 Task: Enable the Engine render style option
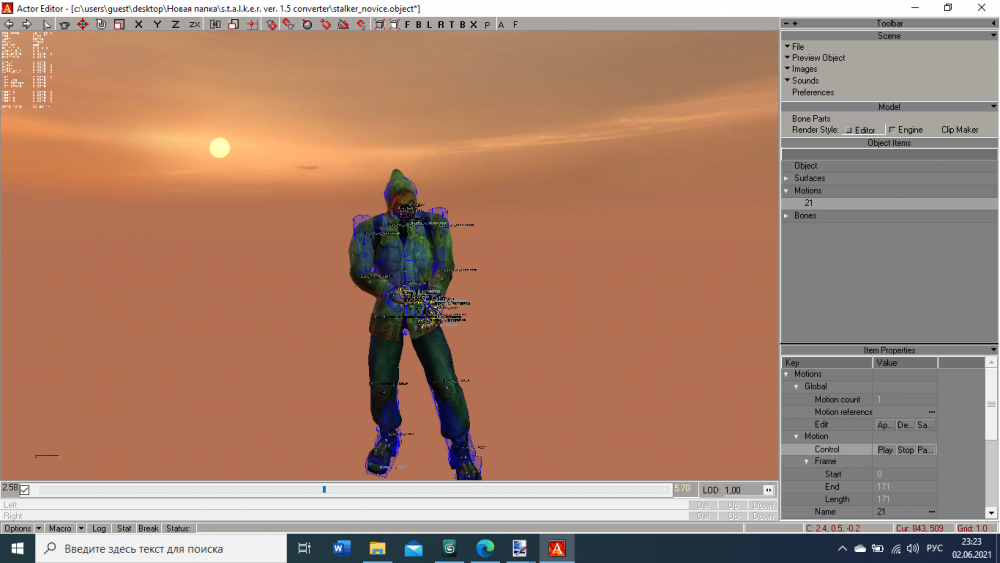906,130
